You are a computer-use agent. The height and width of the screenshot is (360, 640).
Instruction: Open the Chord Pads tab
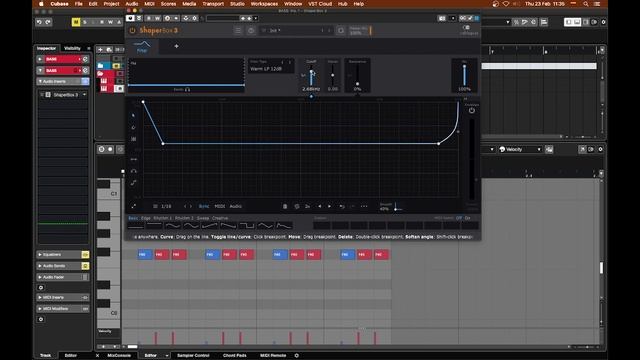[235, 356]
